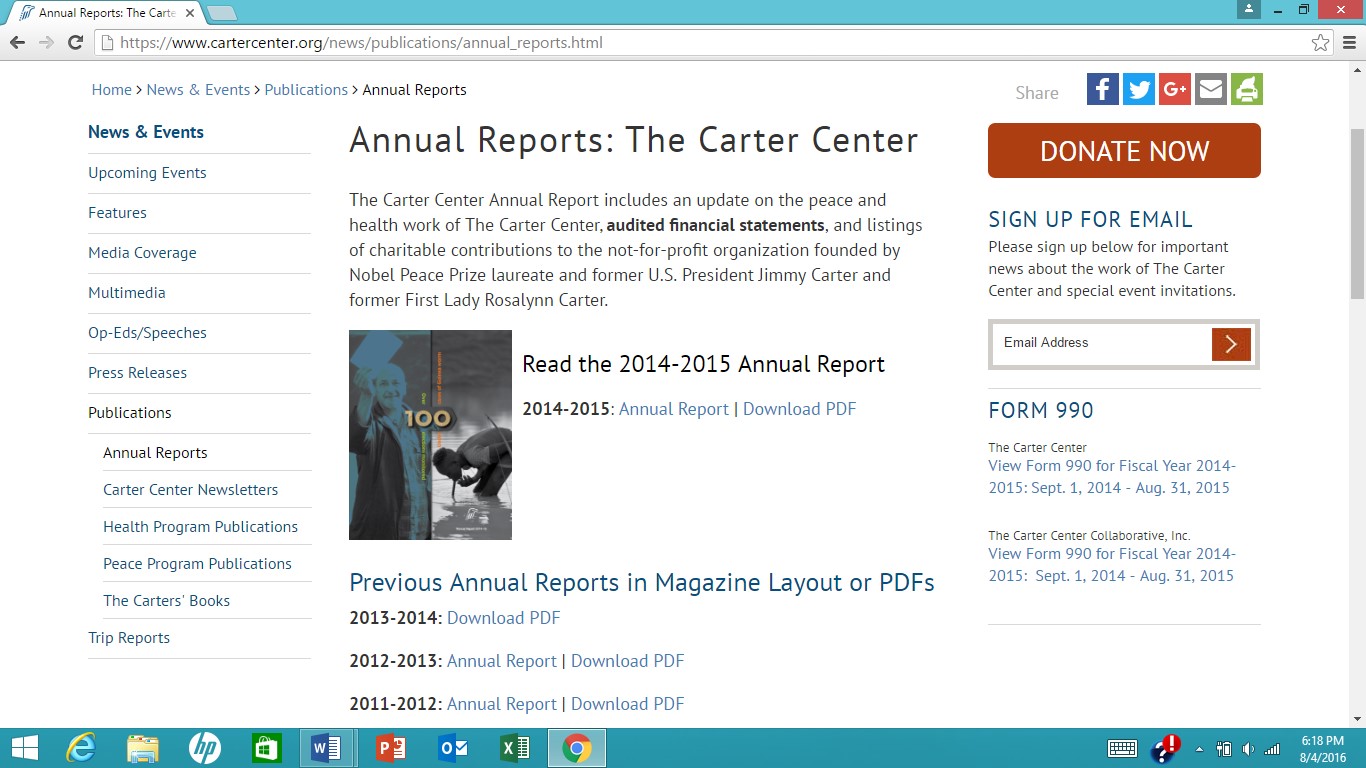Image resolution: width=1366 pixels, height=768 pixels.
Task: Open Features in sidebar
Action: click(117, 213)
